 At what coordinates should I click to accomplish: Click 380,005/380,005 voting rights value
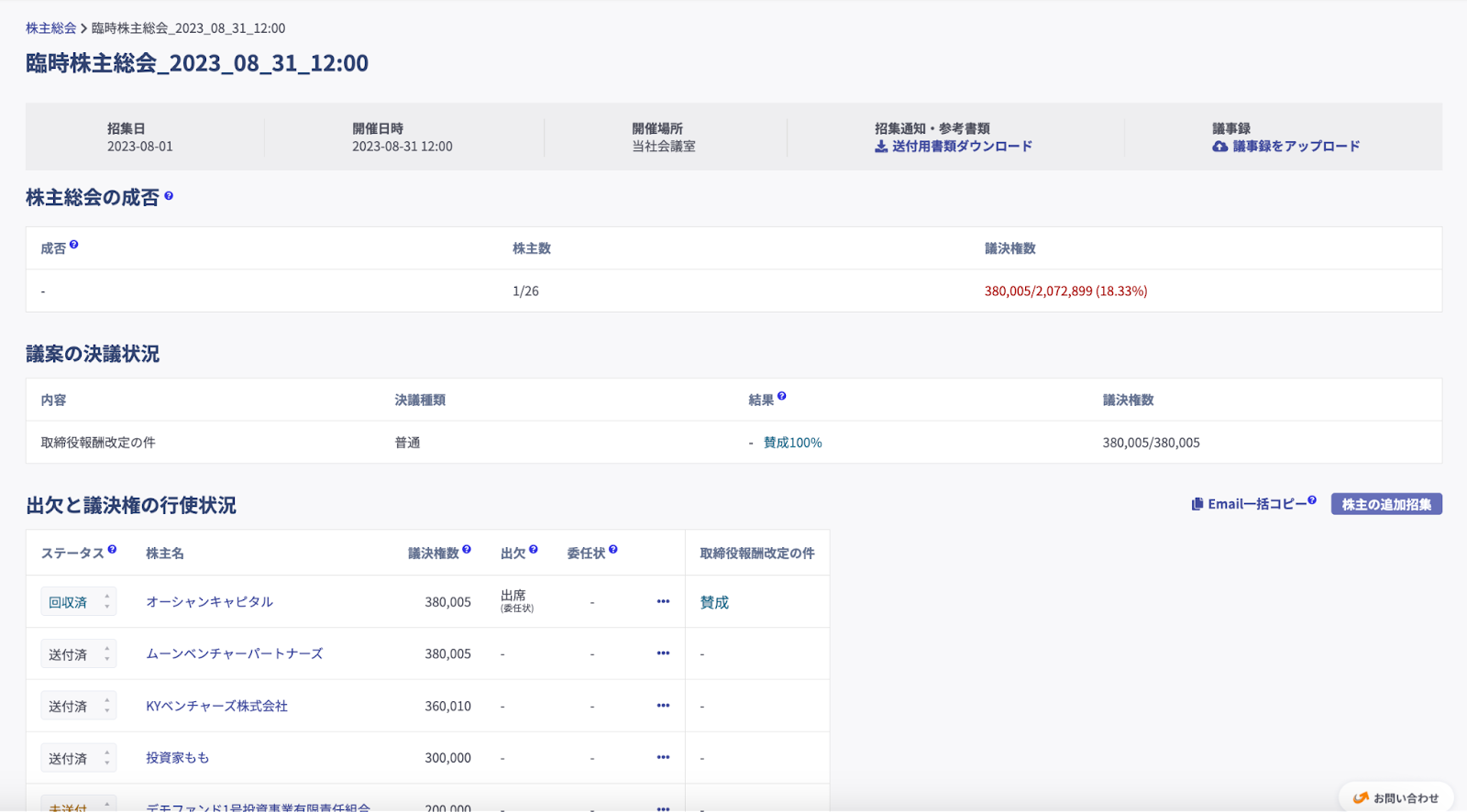(1151, 443)
